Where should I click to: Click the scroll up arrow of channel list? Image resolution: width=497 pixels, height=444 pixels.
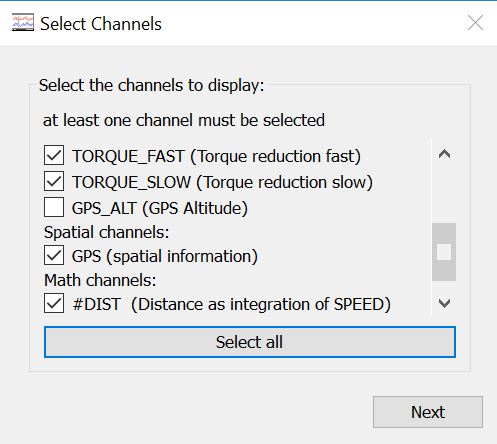pos(444,154)
